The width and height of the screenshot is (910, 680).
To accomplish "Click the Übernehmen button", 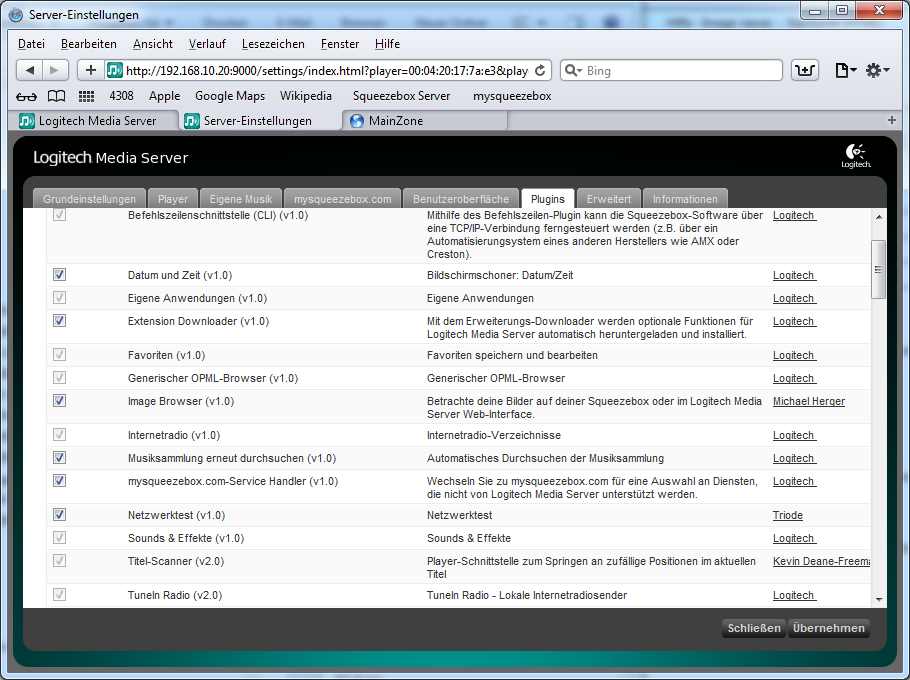I will (x=828, y=628).
